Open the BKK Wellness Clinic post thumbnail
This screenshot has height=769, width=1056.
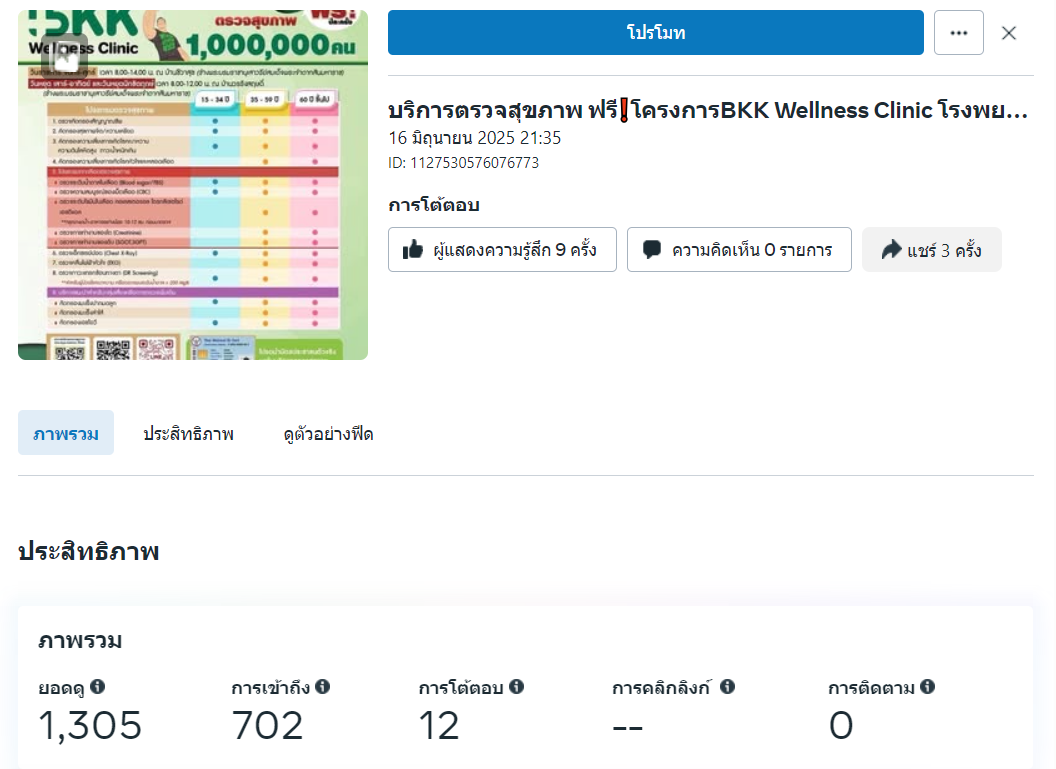click(193, 185)
